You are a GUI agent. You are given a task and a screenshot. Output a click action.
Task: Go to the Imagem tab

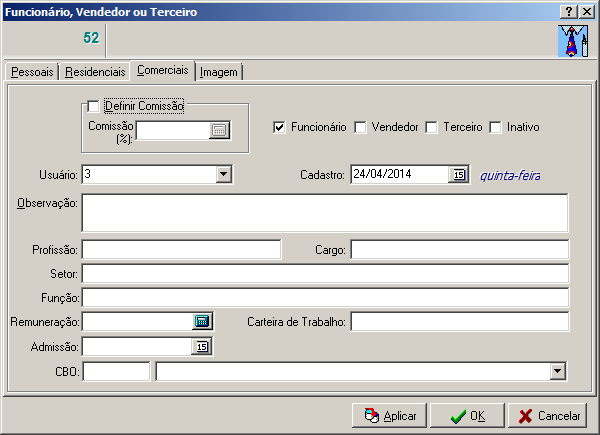pos(219,72)
